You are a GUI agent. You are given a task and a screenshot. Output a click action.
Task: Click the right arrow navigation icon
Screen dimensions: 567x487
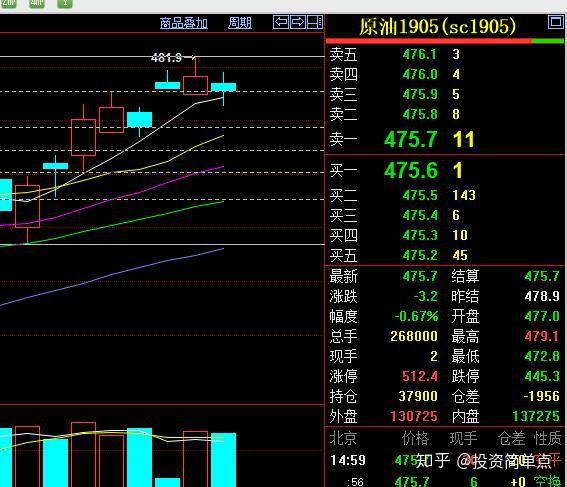click(298, 22)
